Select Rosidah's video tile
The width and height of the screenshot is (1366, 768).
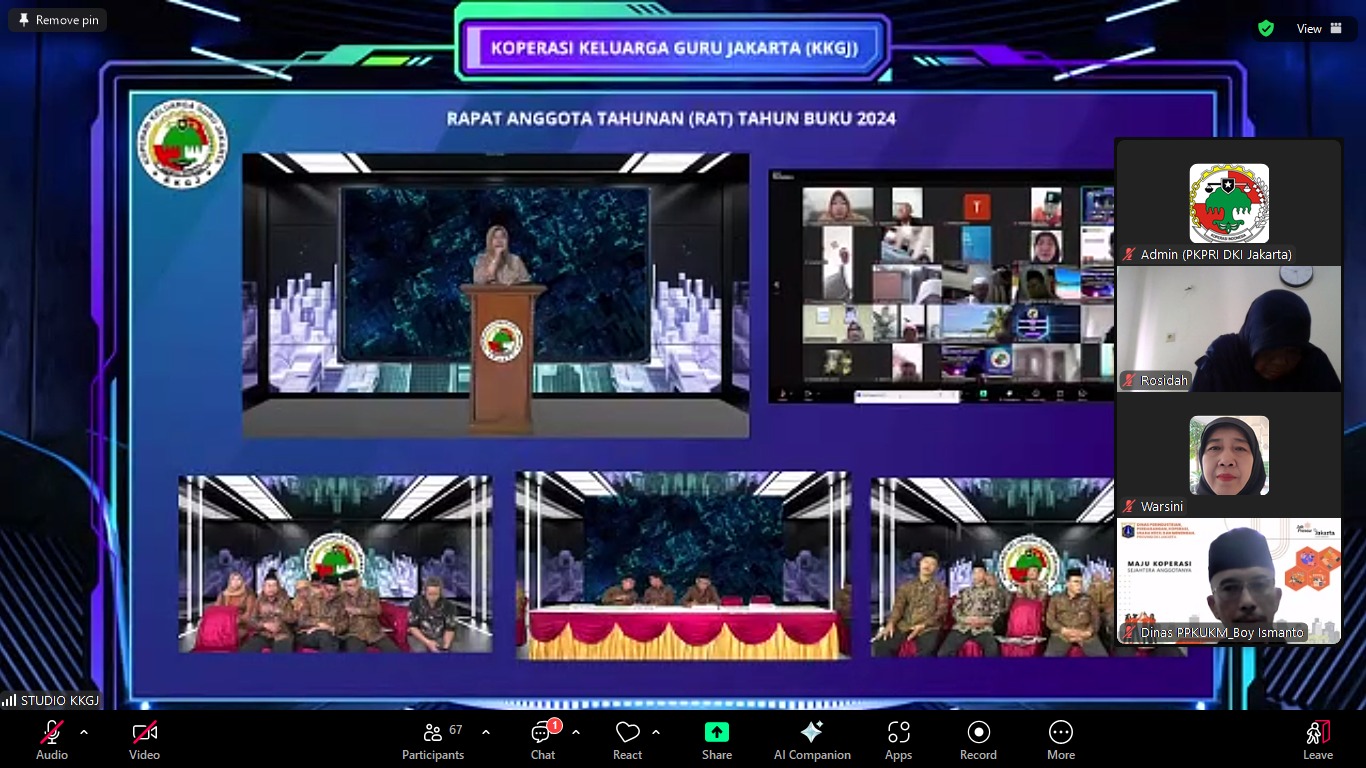pyautogui.click(x=1229, y=328)
